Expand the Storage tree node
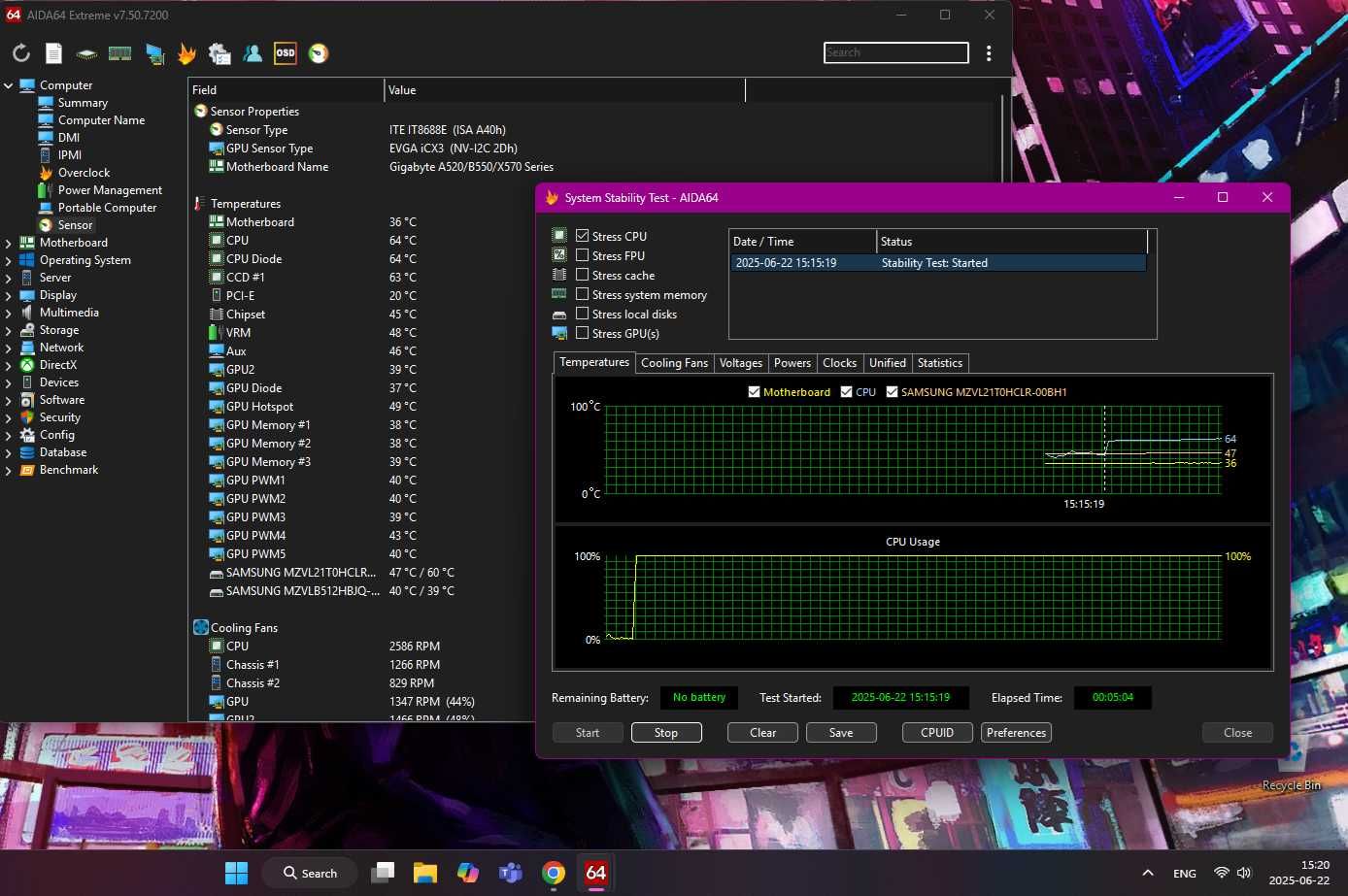 [9, 330]
